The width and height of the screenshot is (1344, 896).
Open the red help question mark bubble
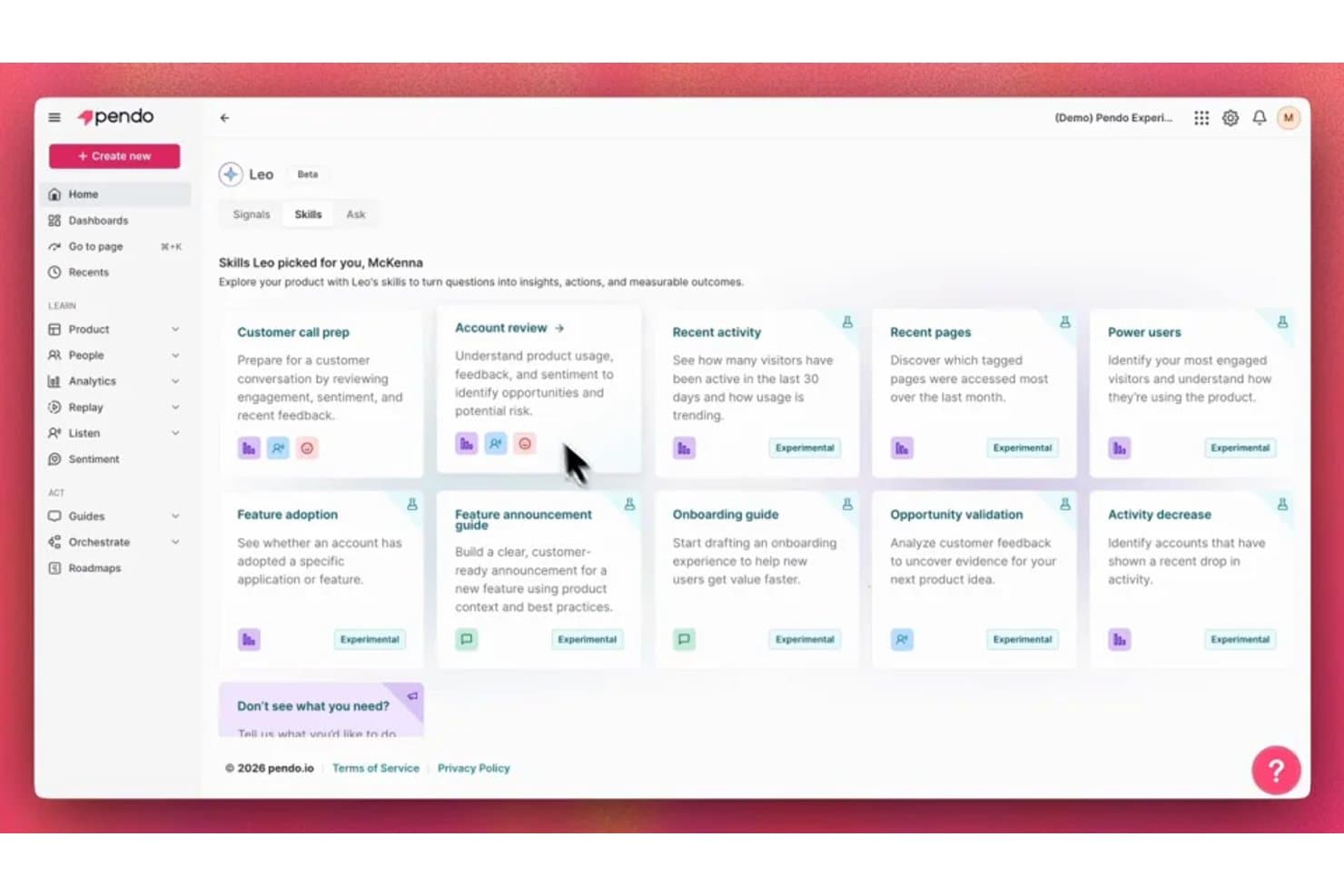[1276, 771]
